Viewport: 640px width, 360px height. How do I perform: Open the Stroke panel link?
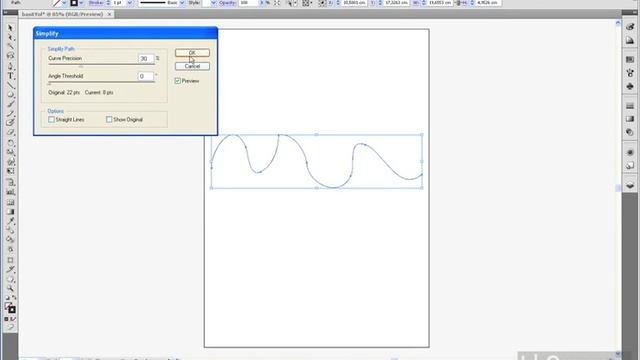[96, 3]
